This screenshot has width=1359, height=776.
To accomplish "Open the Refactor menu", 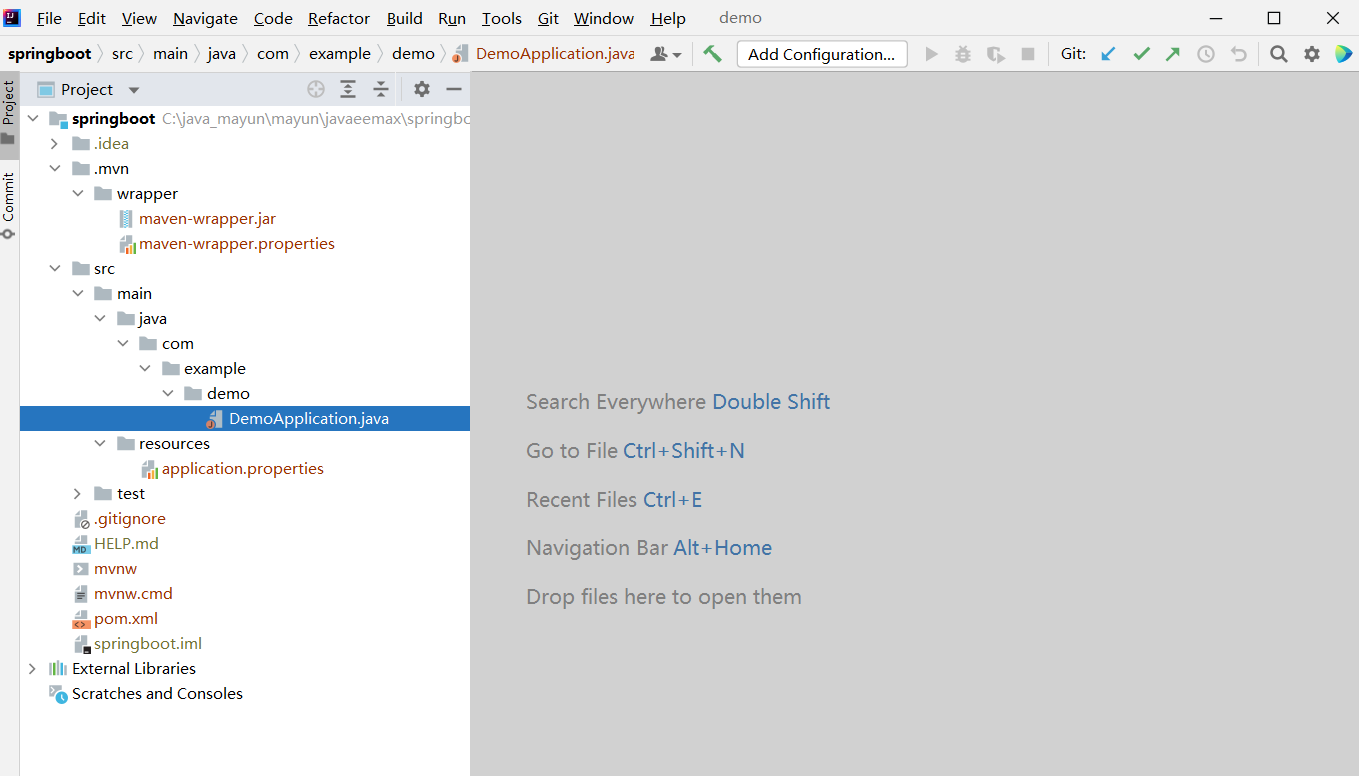I will pyautogui.click(x=339, y=18).
